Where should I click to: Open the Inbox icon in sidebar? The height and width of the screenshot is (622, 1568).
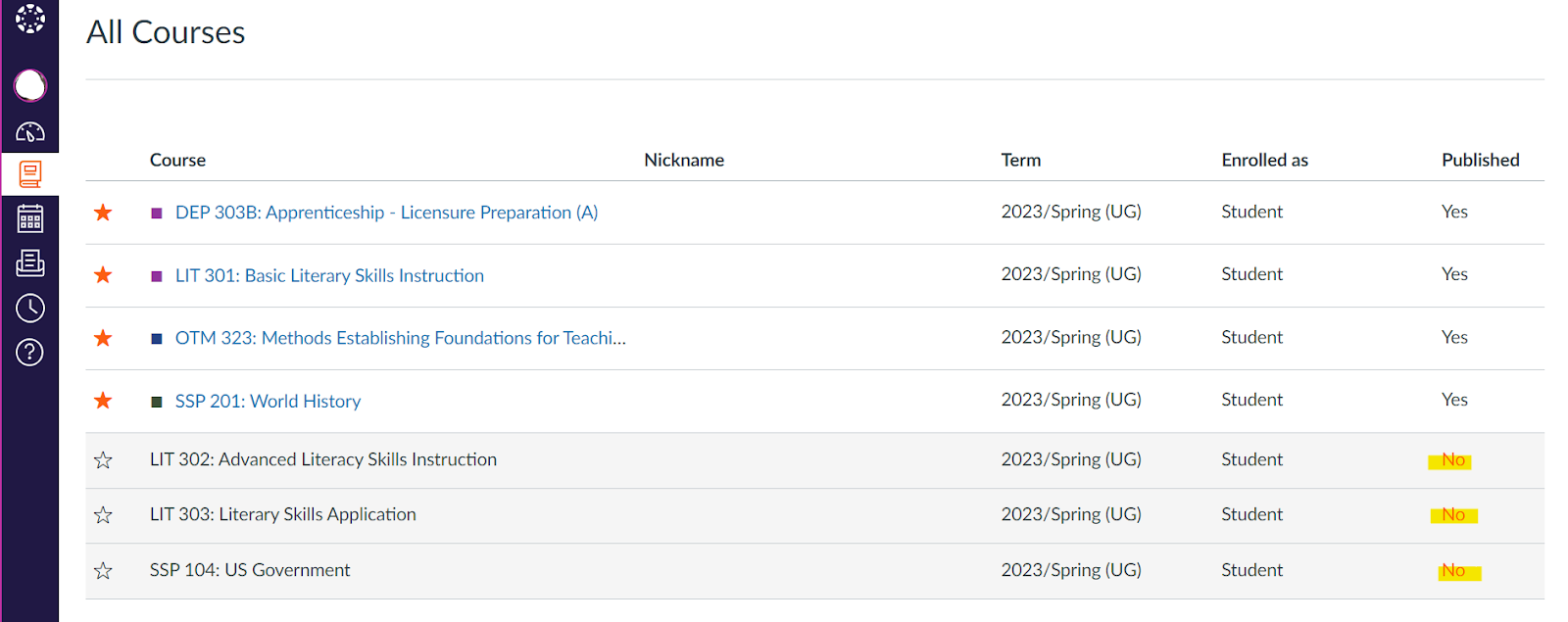point(29,263)
